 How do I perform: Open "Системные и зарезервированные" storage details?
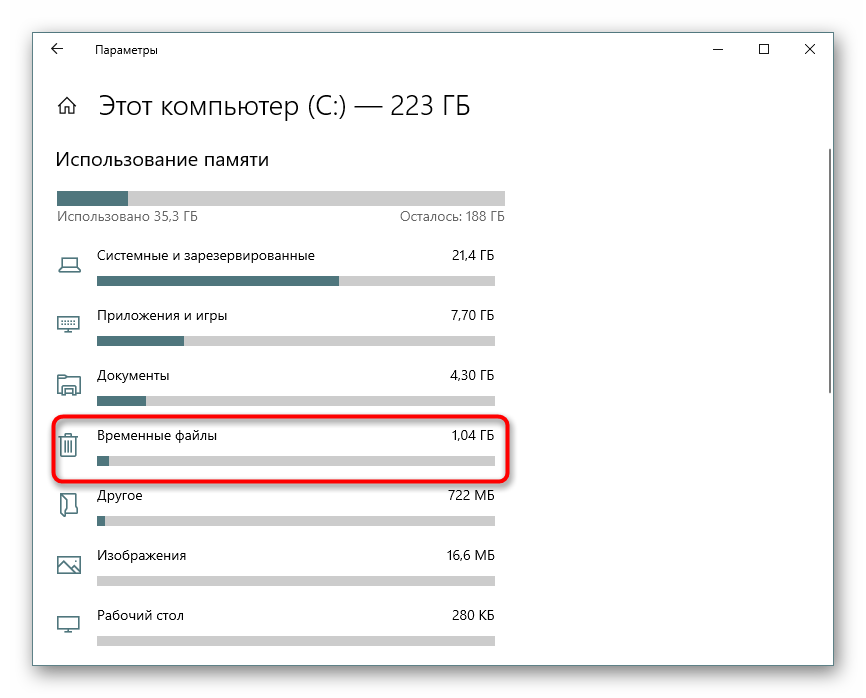coord(206,256)
